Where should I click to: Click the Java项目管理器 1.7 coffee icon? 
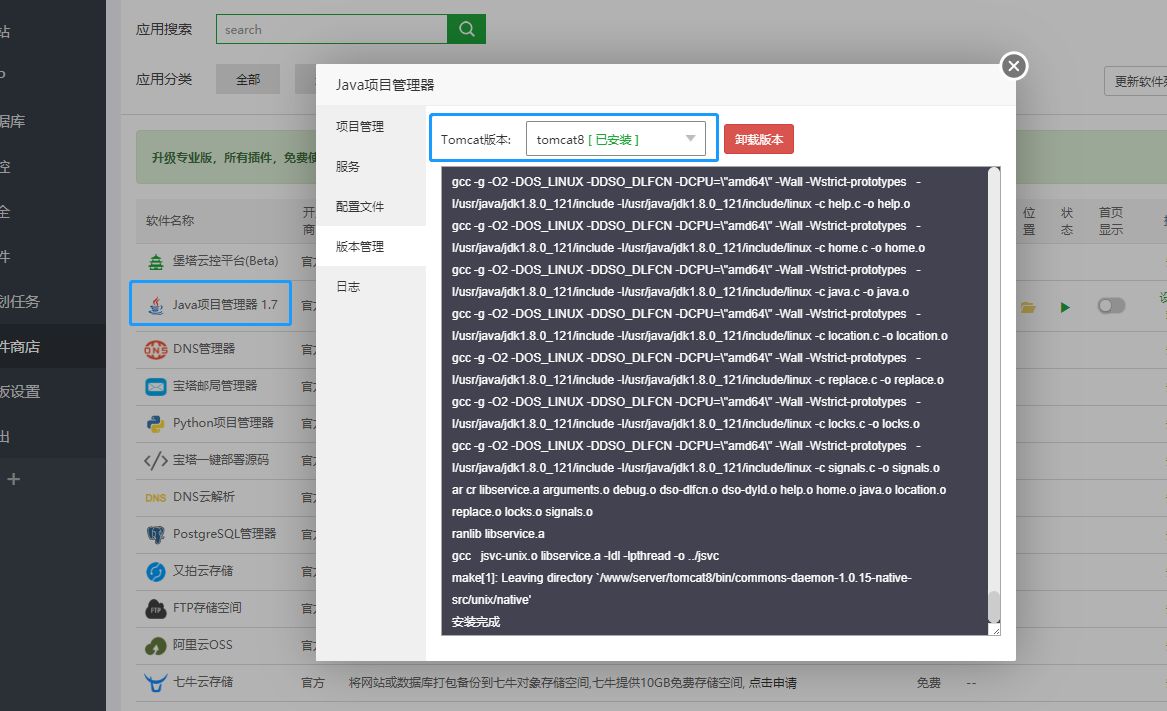155,305
